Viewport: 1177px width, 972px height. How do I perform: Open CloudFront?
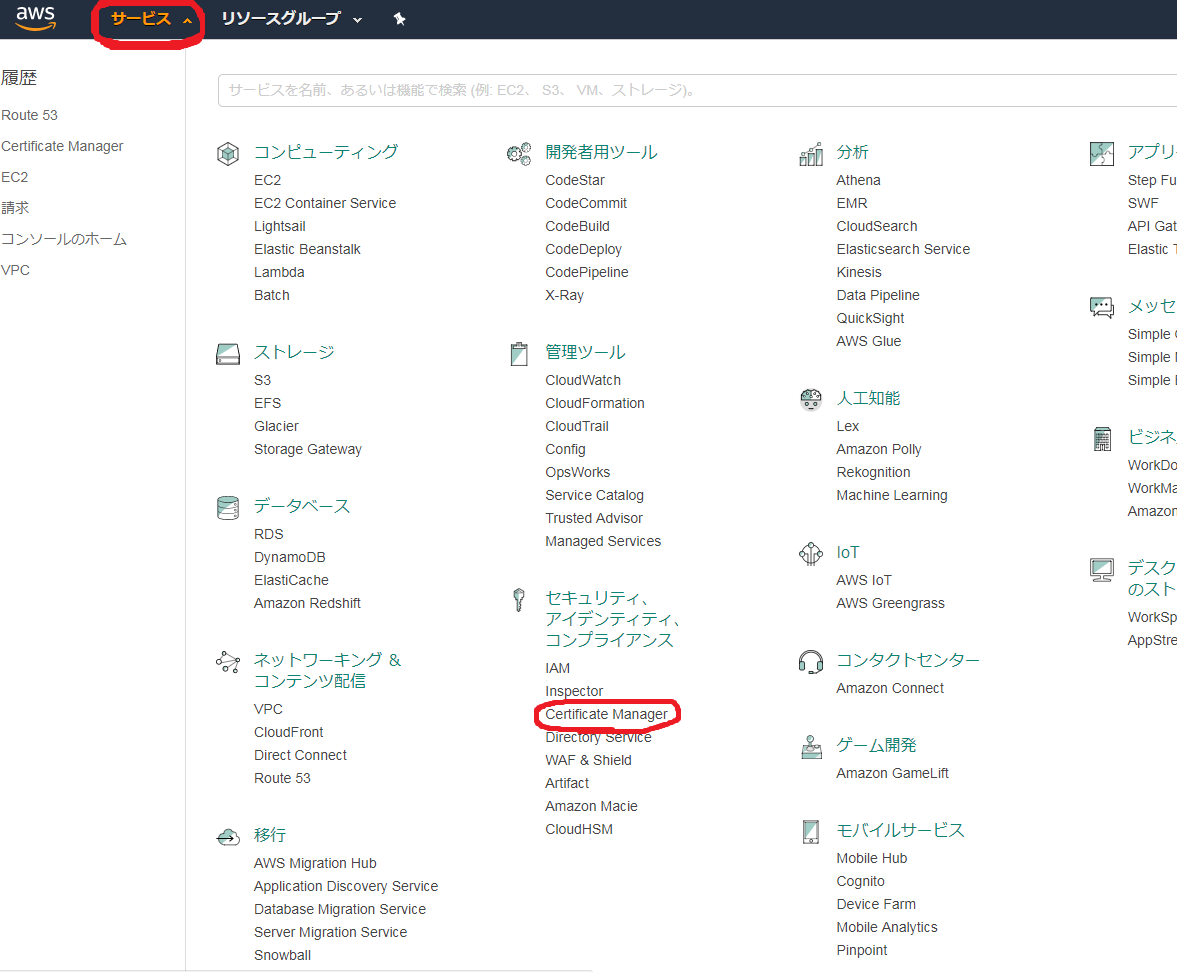point(288,732)
